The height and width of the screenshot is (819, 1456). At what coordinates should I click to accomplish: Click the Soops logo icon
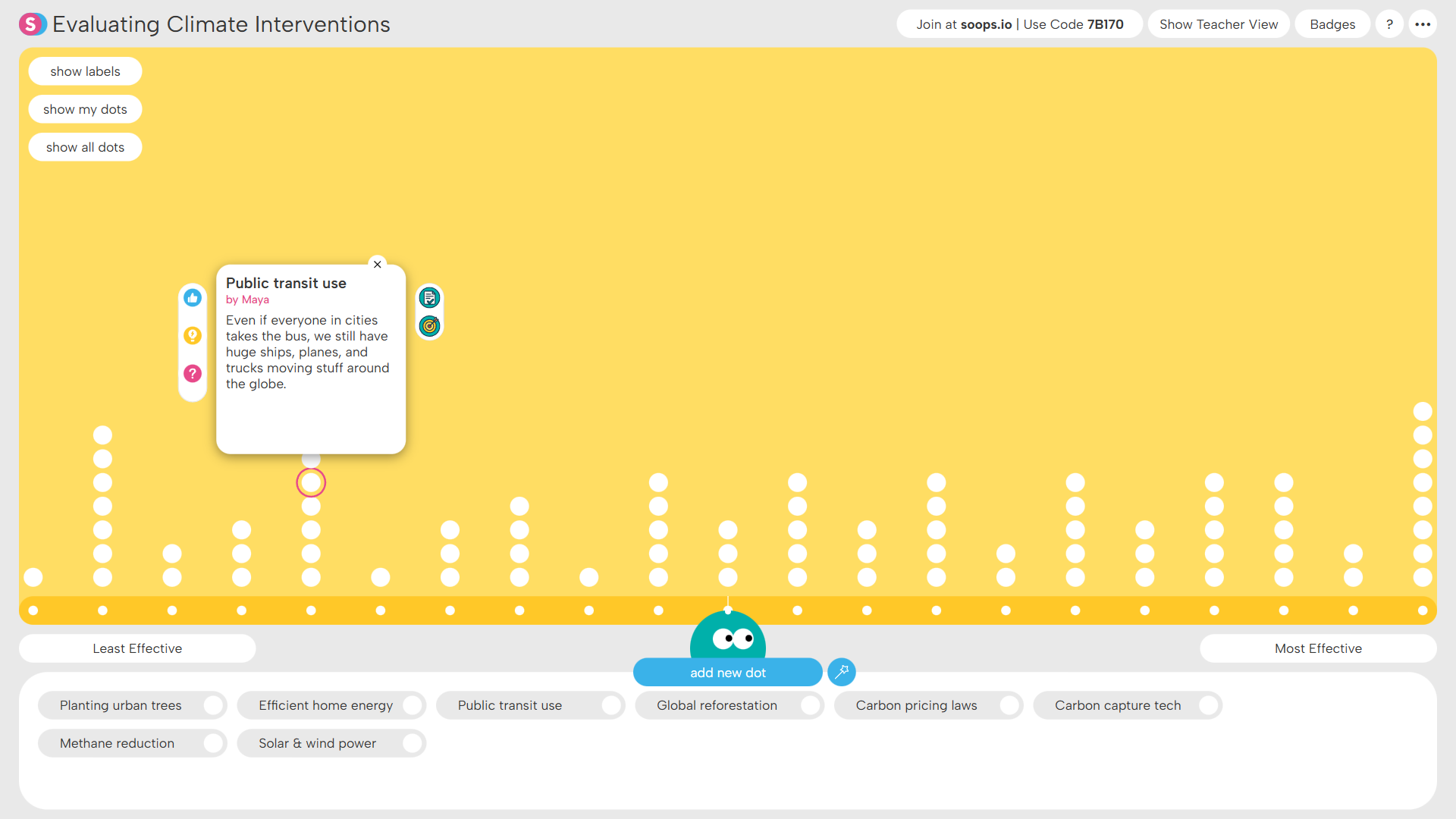[x=32, y=24]
